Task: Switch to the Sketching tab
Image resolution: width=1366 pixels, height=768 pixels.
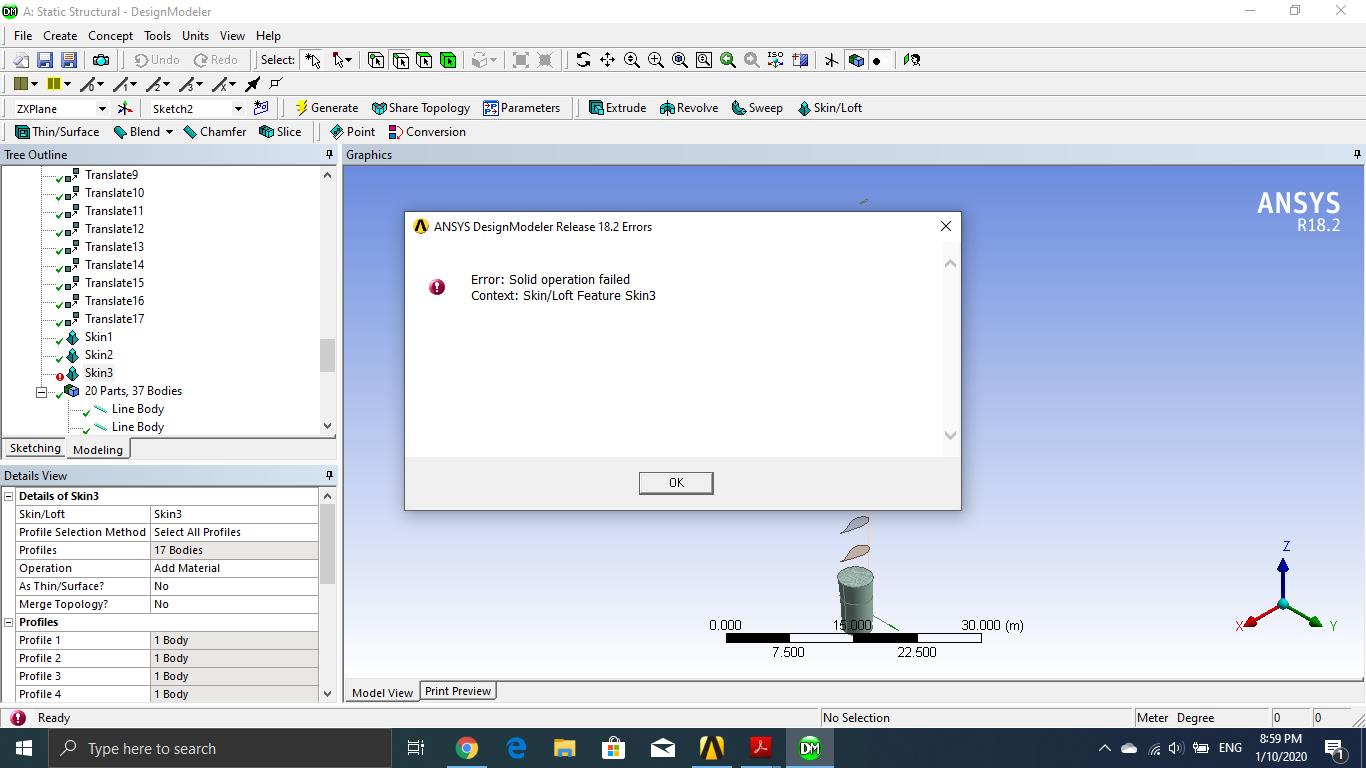Action: pos(35,449)
